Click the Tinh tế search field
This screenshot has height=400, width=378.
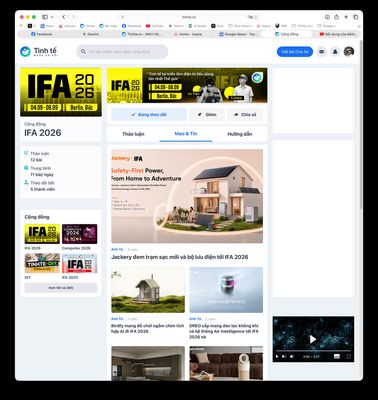[122, 52]
